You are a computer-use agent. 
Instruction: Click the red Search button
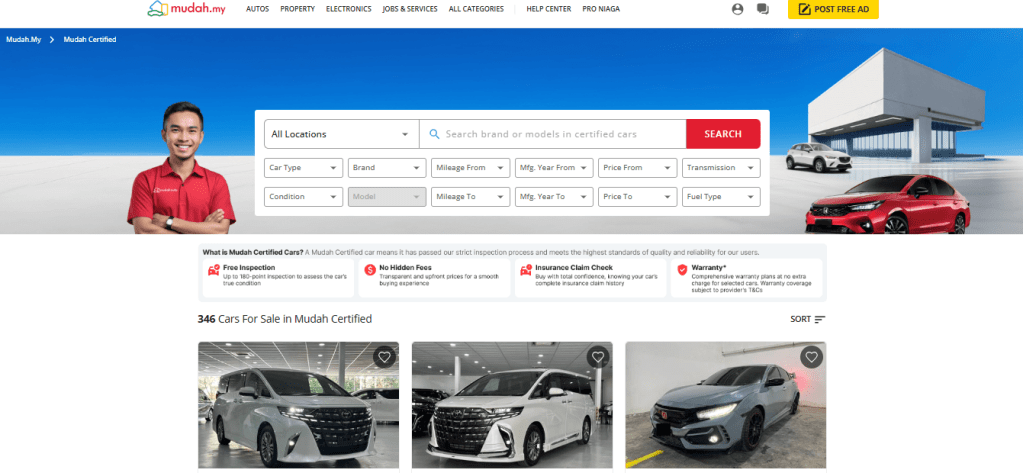click(x=722, y=134)
